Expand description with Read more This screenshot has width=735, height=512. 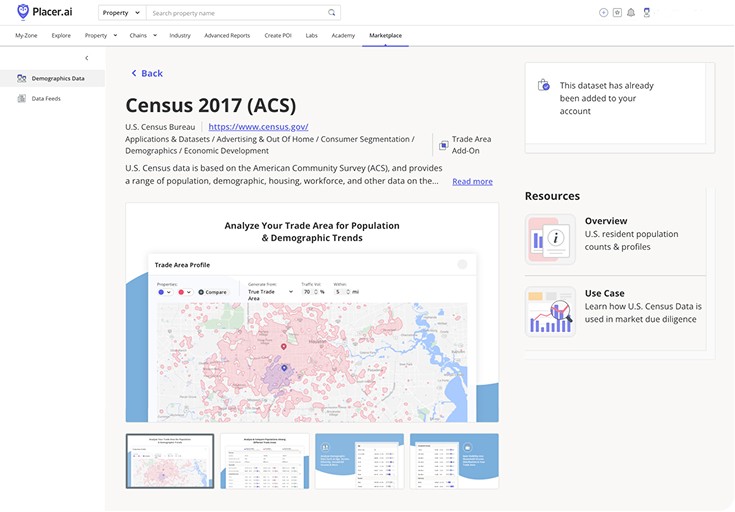[472, 181]
